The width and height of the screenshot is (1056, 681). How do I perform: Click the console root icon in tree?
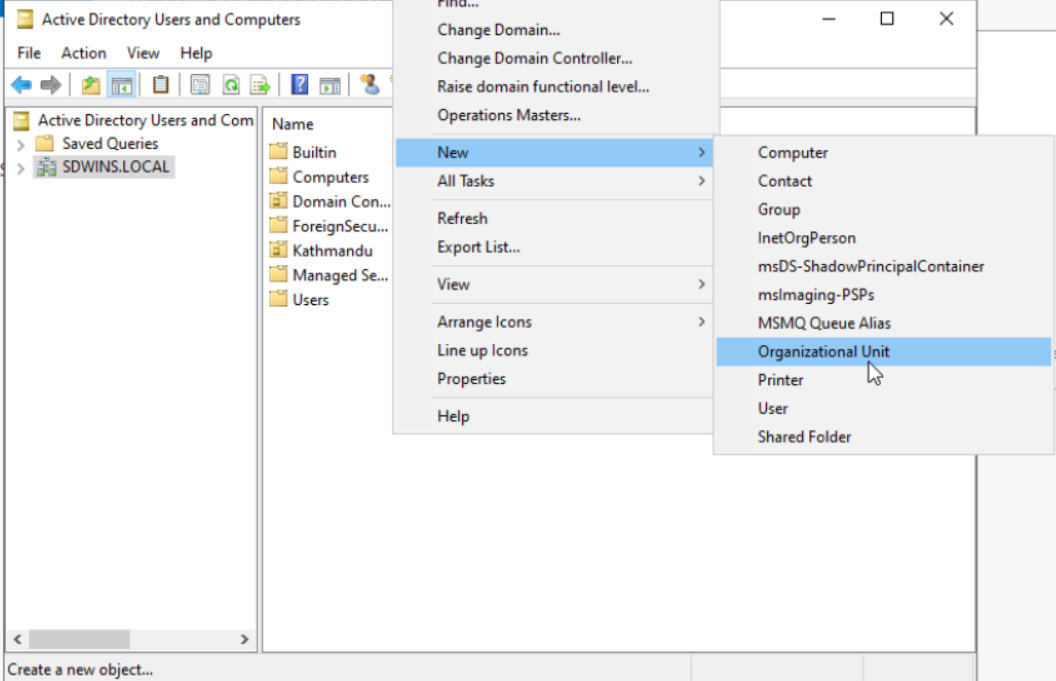(x=22, y=121)
